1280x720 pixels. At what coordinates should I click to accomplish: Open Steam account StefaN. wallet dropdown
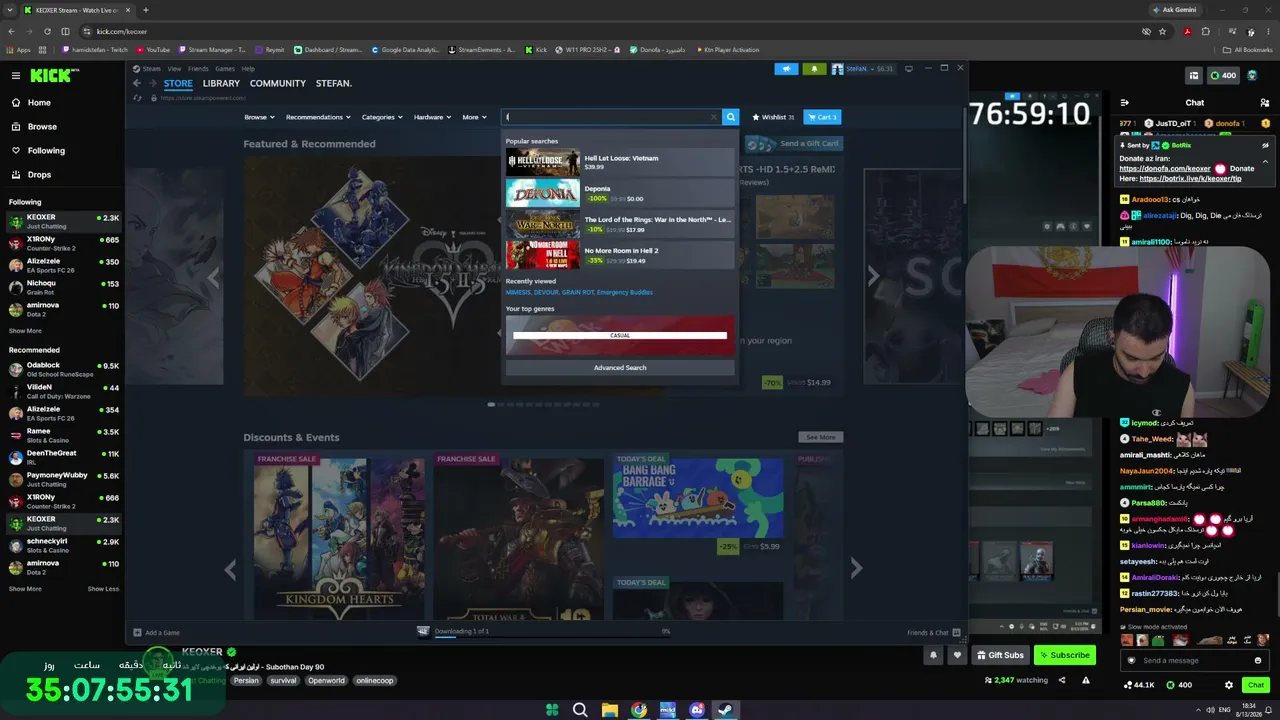862,69
